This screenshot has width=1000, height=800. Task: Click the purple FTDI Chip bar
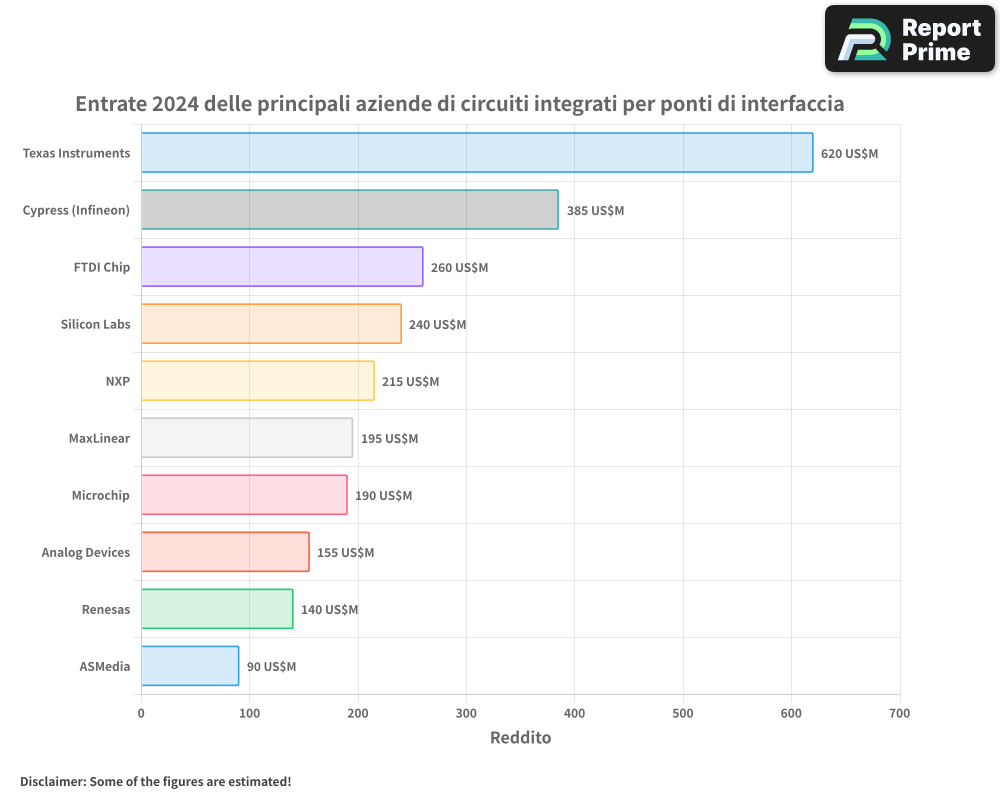click(x=281, y=267)
